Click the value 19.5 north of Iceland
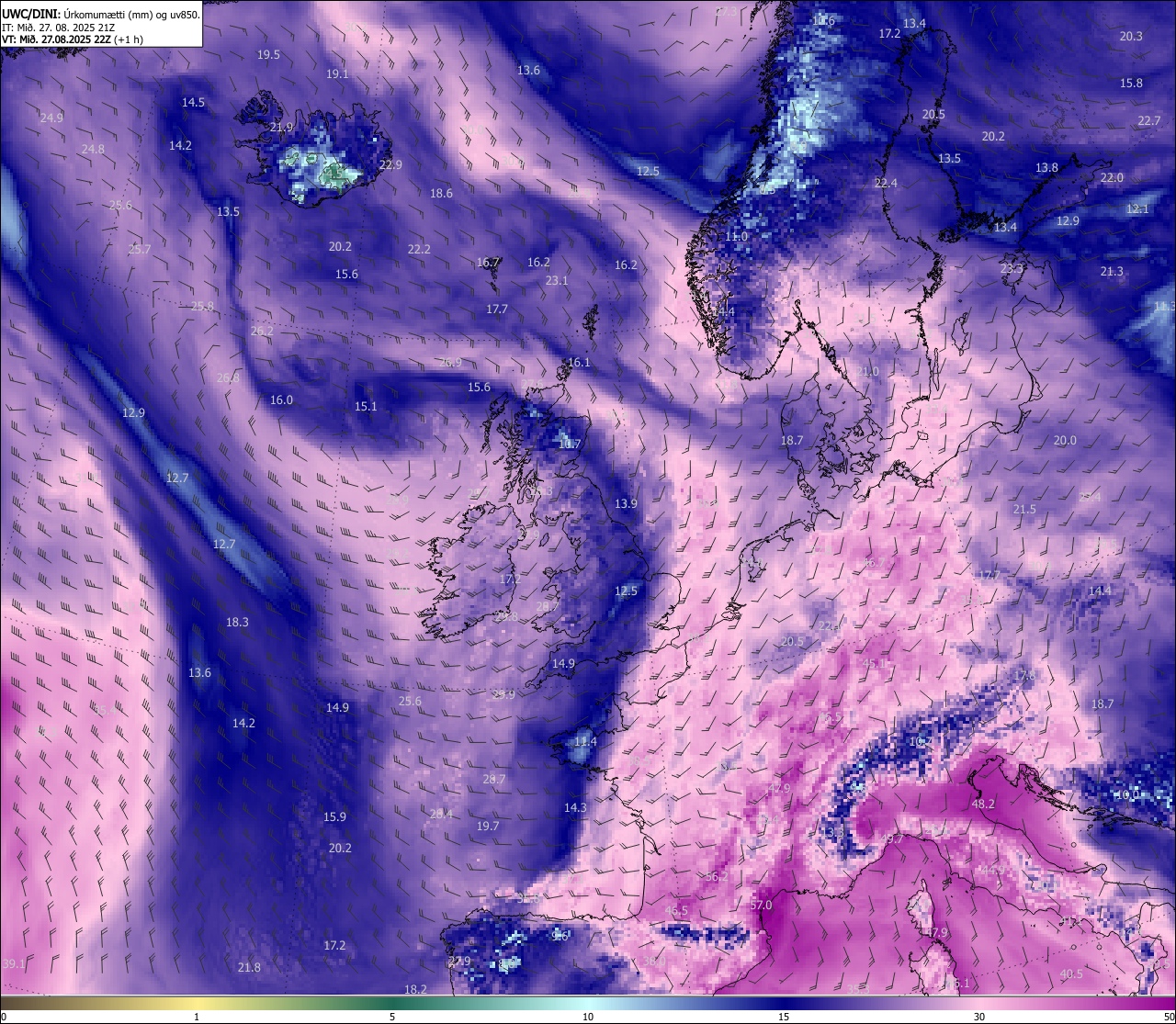 (268, 55)
